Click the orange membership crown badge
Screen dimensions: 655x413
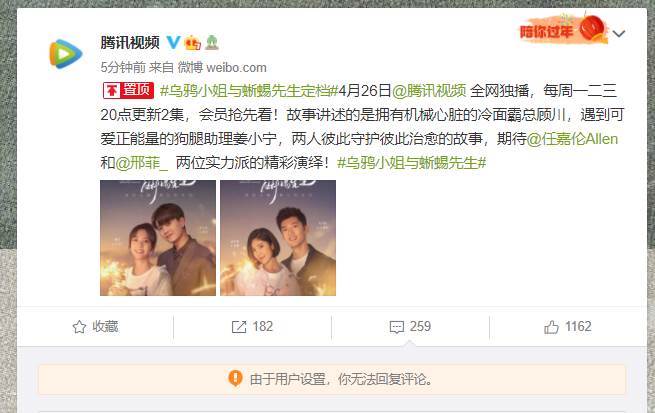click(x=193, y=43)
